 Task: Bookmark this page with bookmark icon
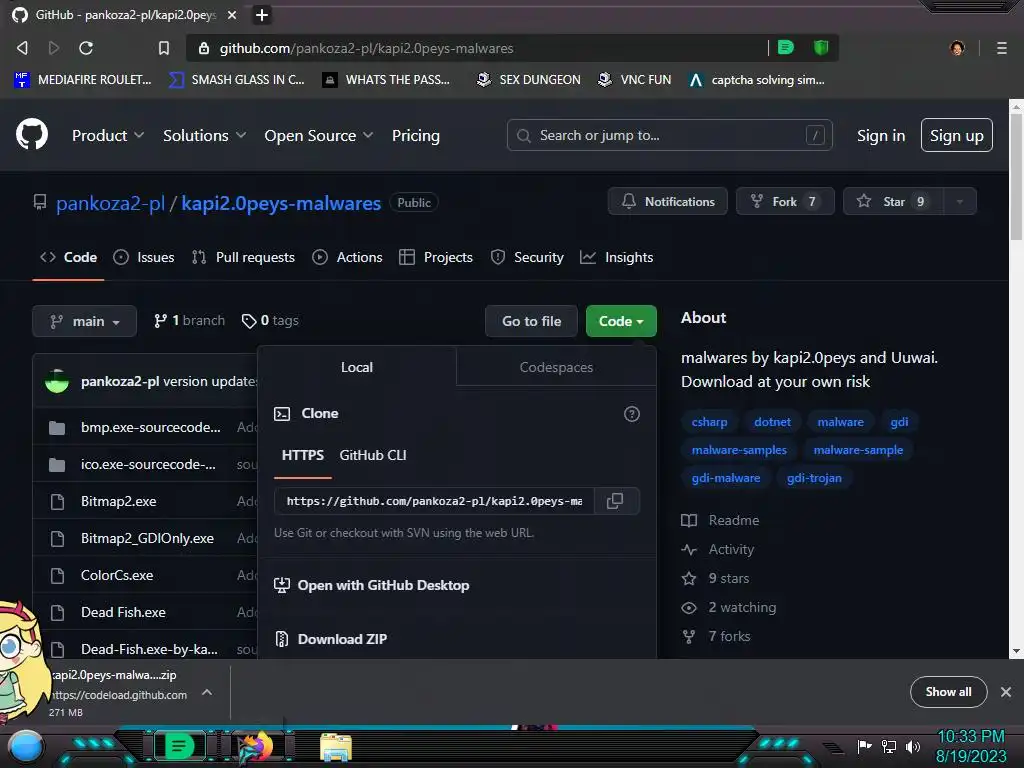[163, 48]
